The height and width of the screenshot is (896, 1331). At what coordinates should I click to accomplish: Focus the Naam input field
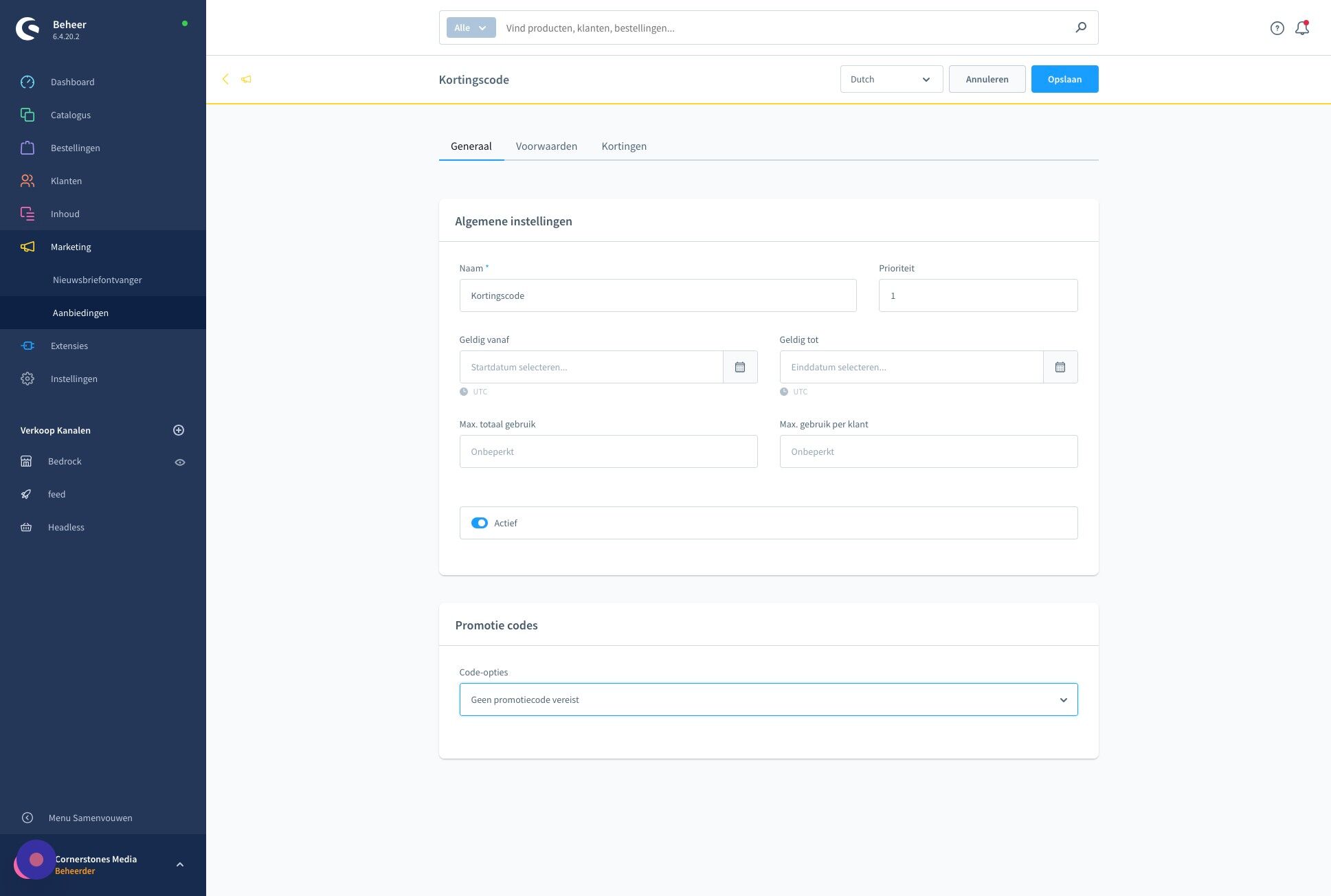coord(658,295)
